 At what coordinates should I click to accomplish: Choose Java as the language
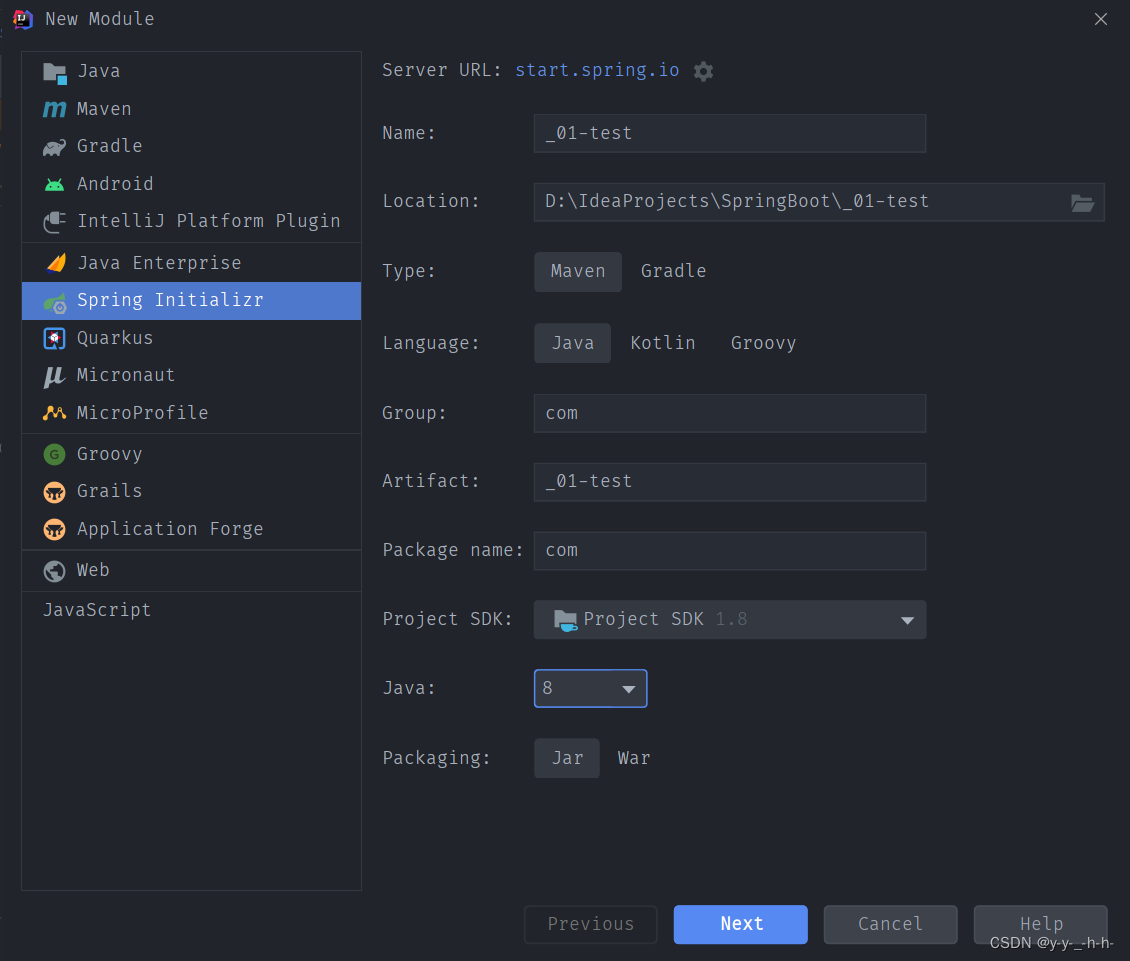pyautogui.click(x=572, y=343)
